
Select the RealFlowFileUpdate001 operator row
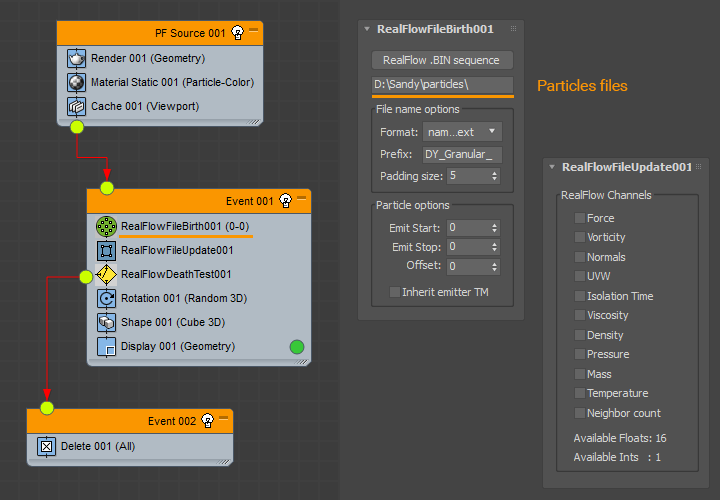pyautogui.click(x=177, y=250)
